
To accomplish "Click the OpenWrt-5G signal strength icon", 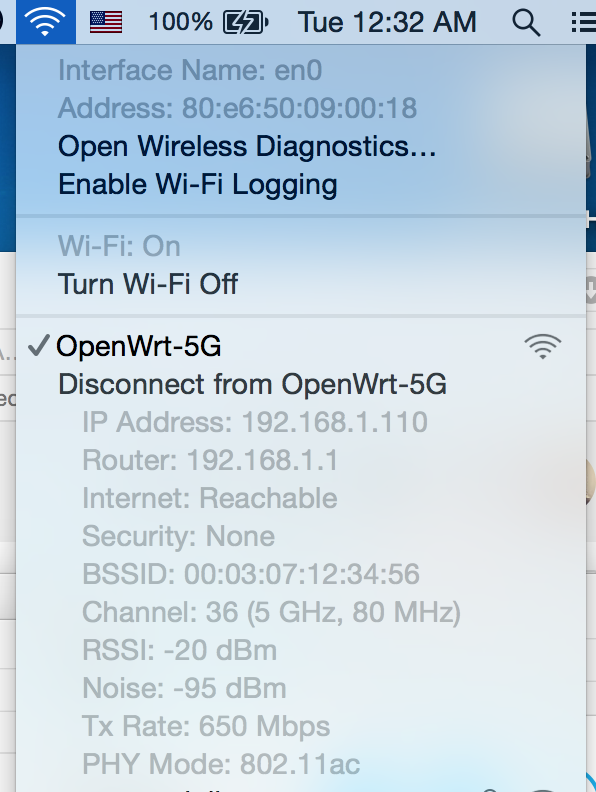I will [x=543, y=346].
